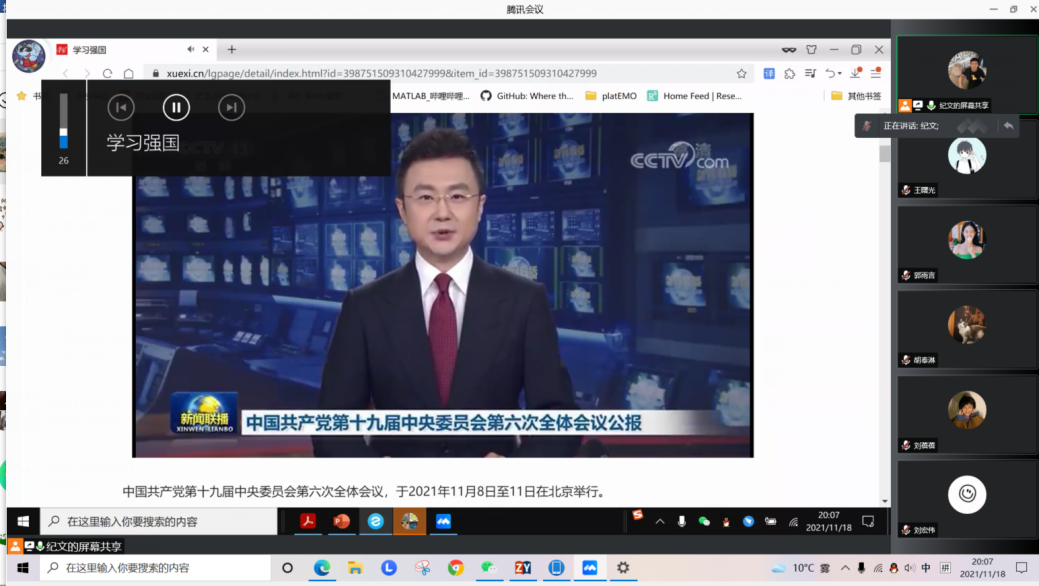The height and width of the screenshot is (586, 1039).
Task: Click the reply arrow in speaking bar
Action: click(x=1008, y=126)
